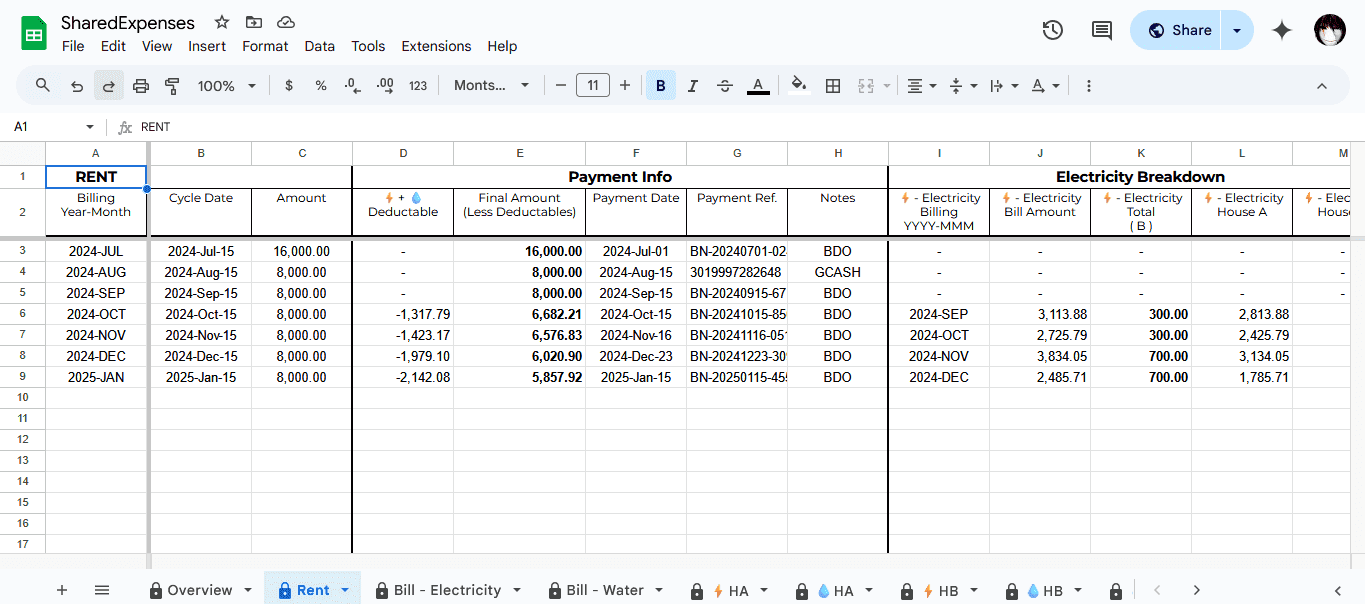Toggle strikethrough formatting
Viewport: 1365px width, 604px height.
pos(725,86)
